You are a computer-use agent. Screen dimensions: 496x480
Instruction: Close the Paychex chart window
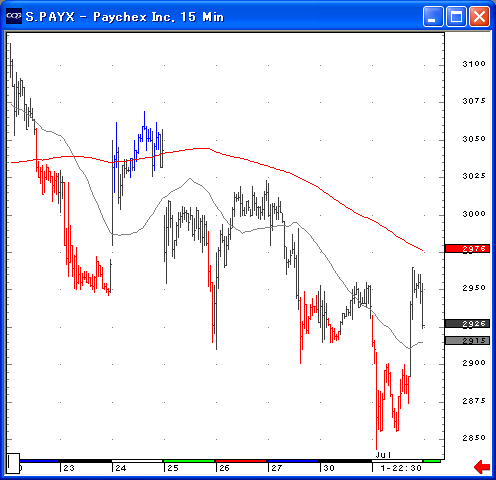tap(479, 16)
